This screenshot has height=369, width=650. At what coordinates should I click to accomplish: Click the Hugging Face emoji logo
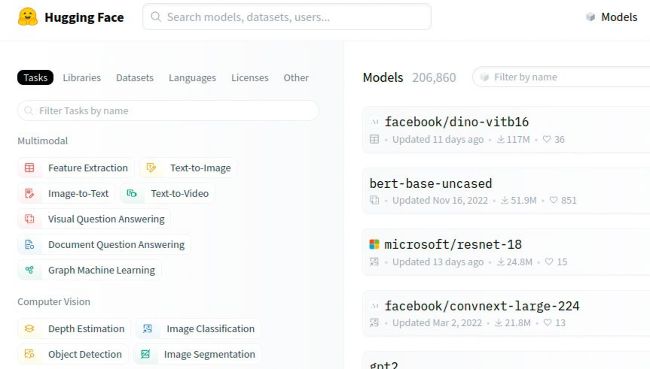point(28,17)
